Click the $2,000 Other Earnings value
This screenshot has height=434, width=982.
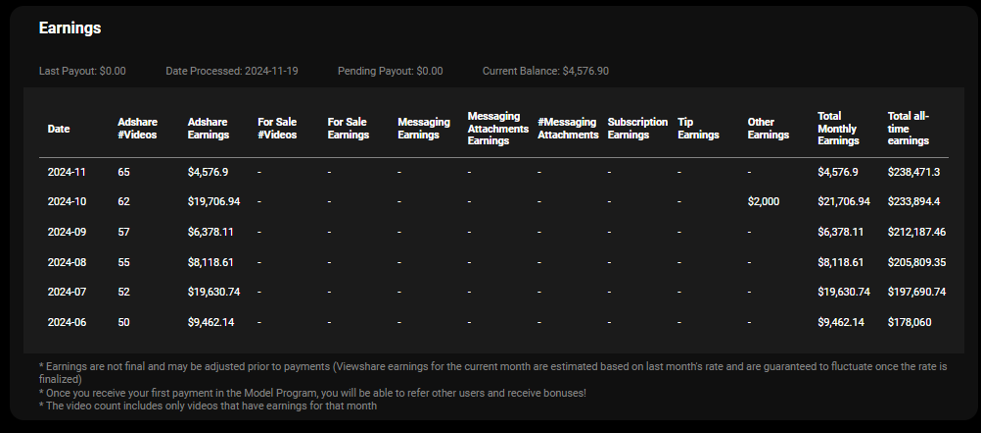764,202
